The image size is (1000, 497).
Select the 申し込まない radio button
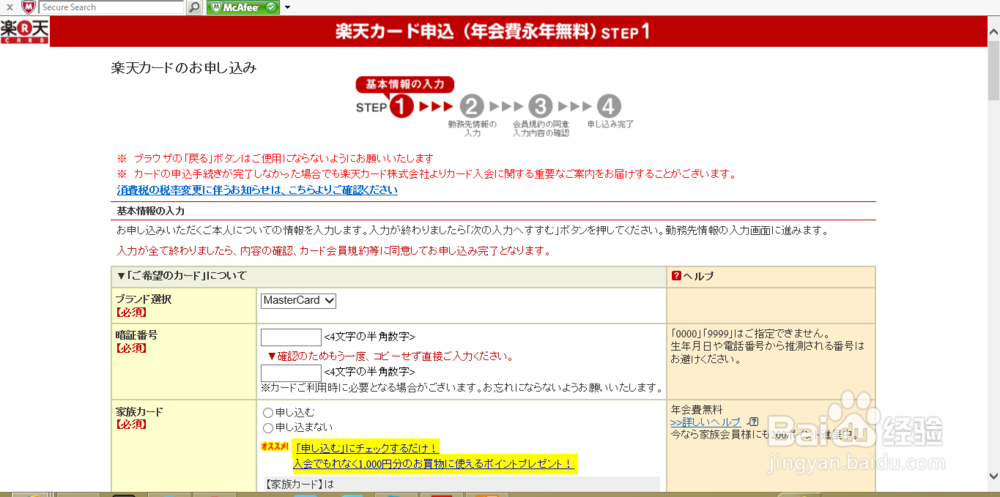pos(268,427)
